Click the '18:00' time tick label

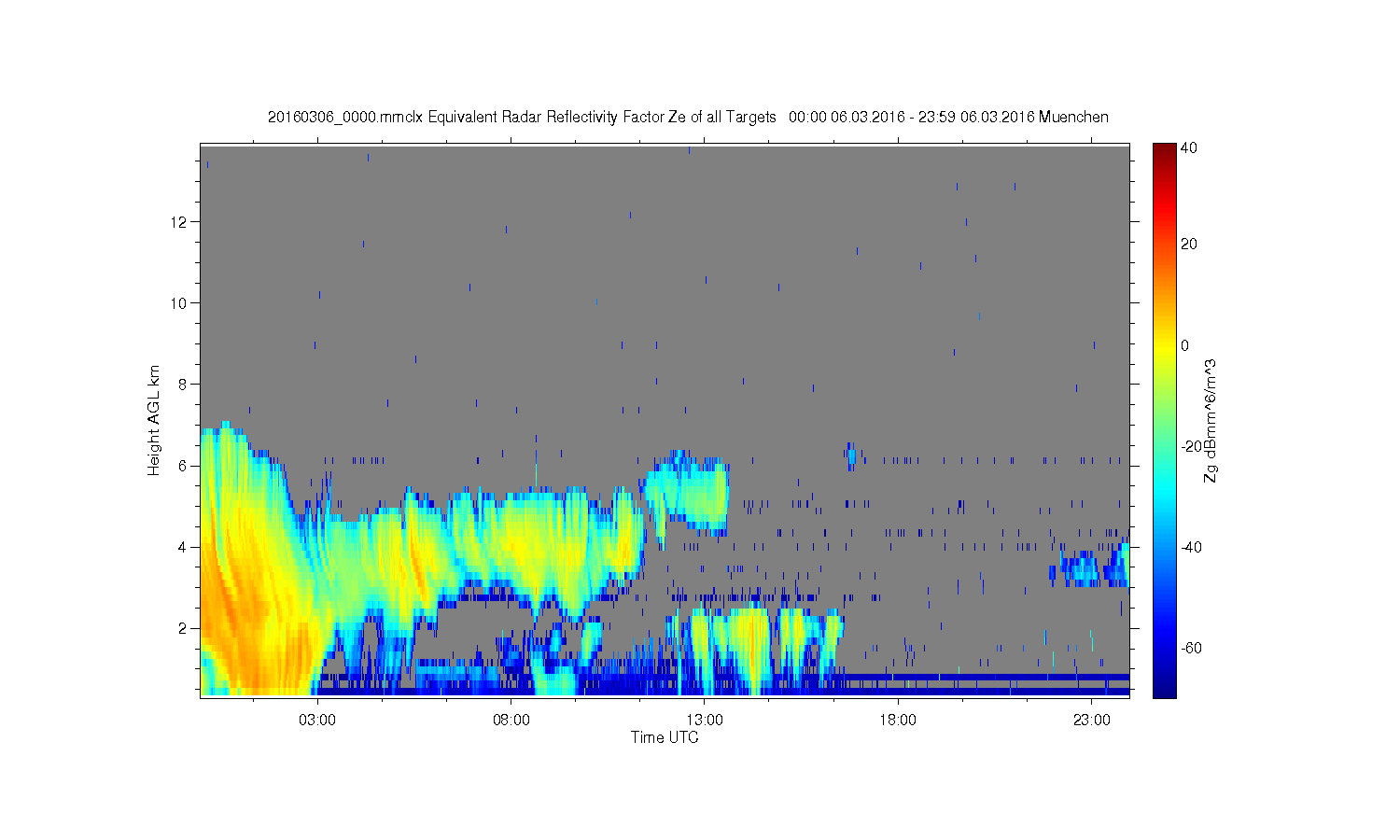click(x=898, y=721)
